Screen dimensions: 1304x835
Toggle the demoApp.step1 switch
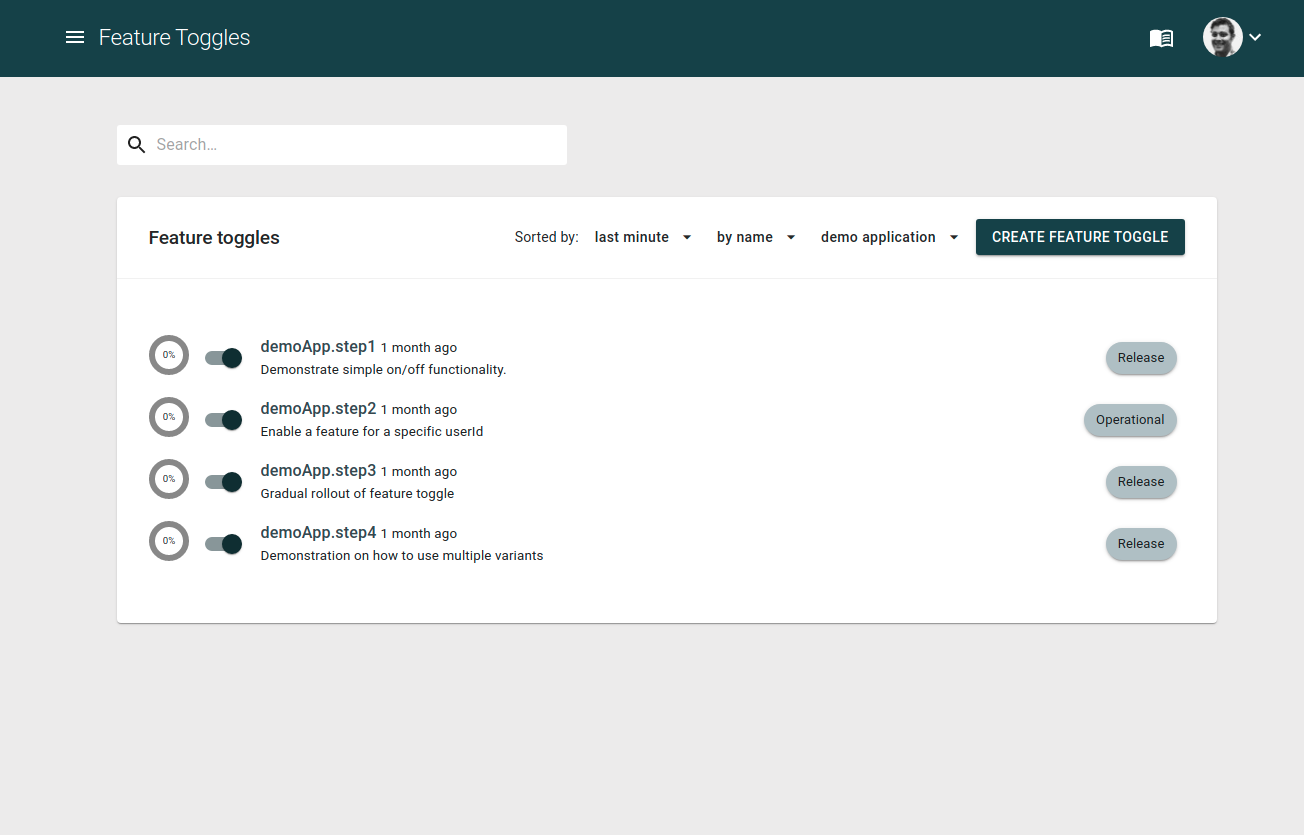223,358
